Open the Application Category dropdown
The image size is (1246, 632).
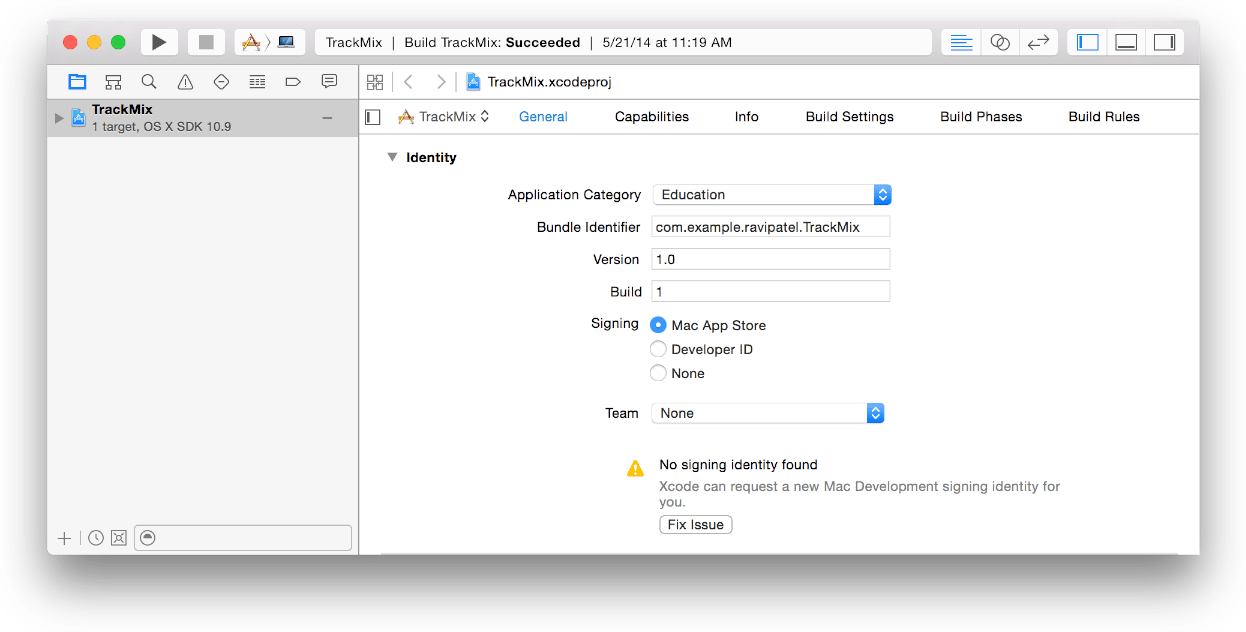[771, 195]
